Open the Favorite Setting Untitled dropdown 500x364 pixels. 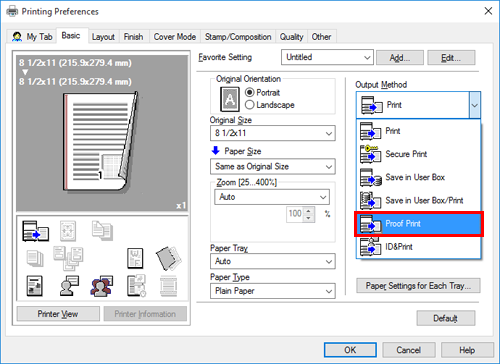(x=327, y=57)
